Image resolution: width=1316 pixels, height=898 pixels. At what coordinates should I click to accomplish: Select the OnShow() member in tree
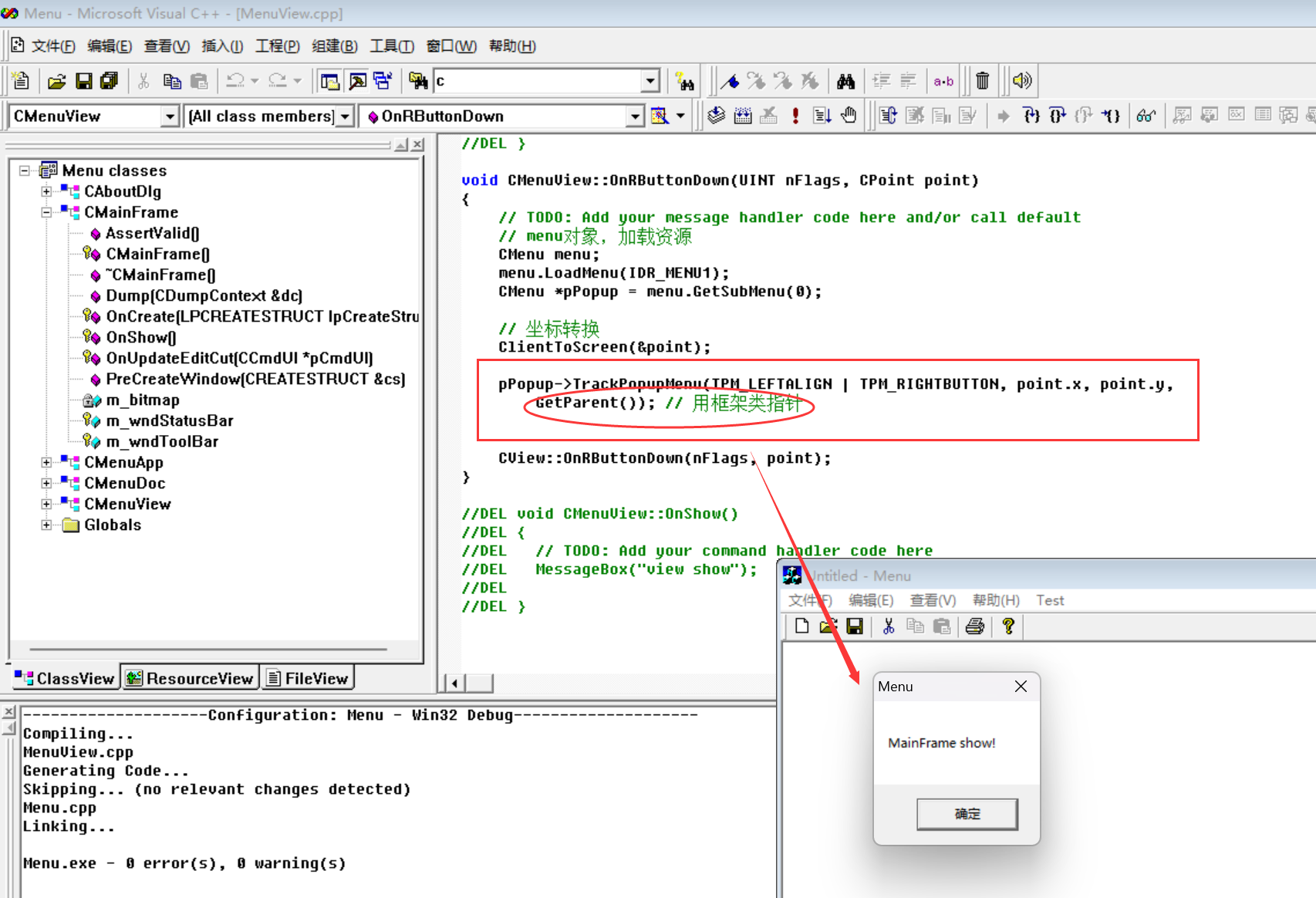tap(141, 337)
